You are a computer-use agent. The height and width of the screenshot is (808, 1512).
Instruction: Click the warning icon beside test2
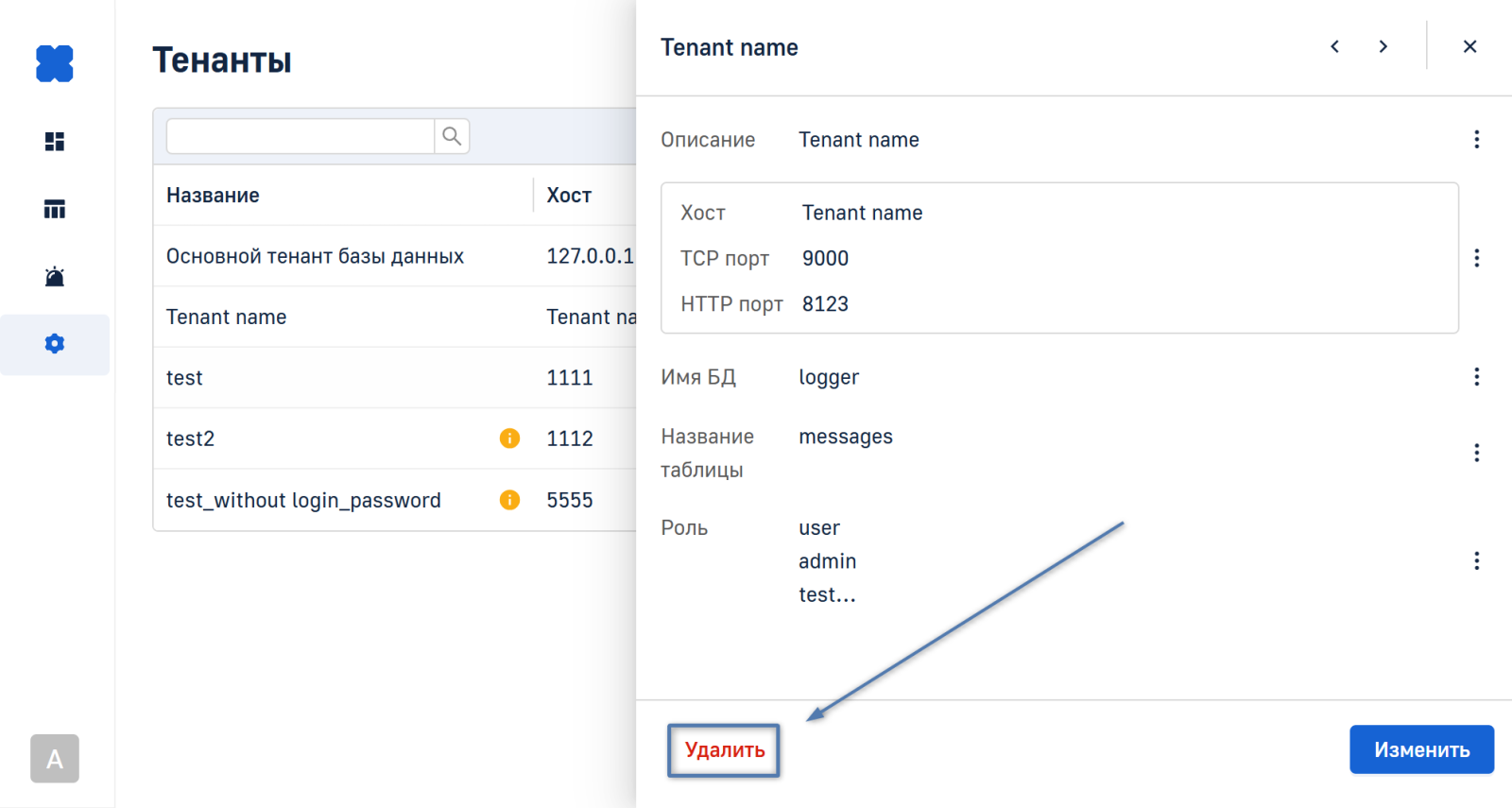(509, 438)
